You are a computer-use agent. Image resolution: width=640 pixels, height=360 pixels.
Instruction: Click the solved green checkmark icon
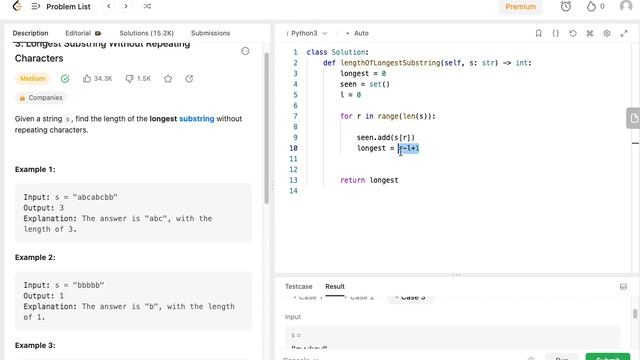click(x=65, y=78)
